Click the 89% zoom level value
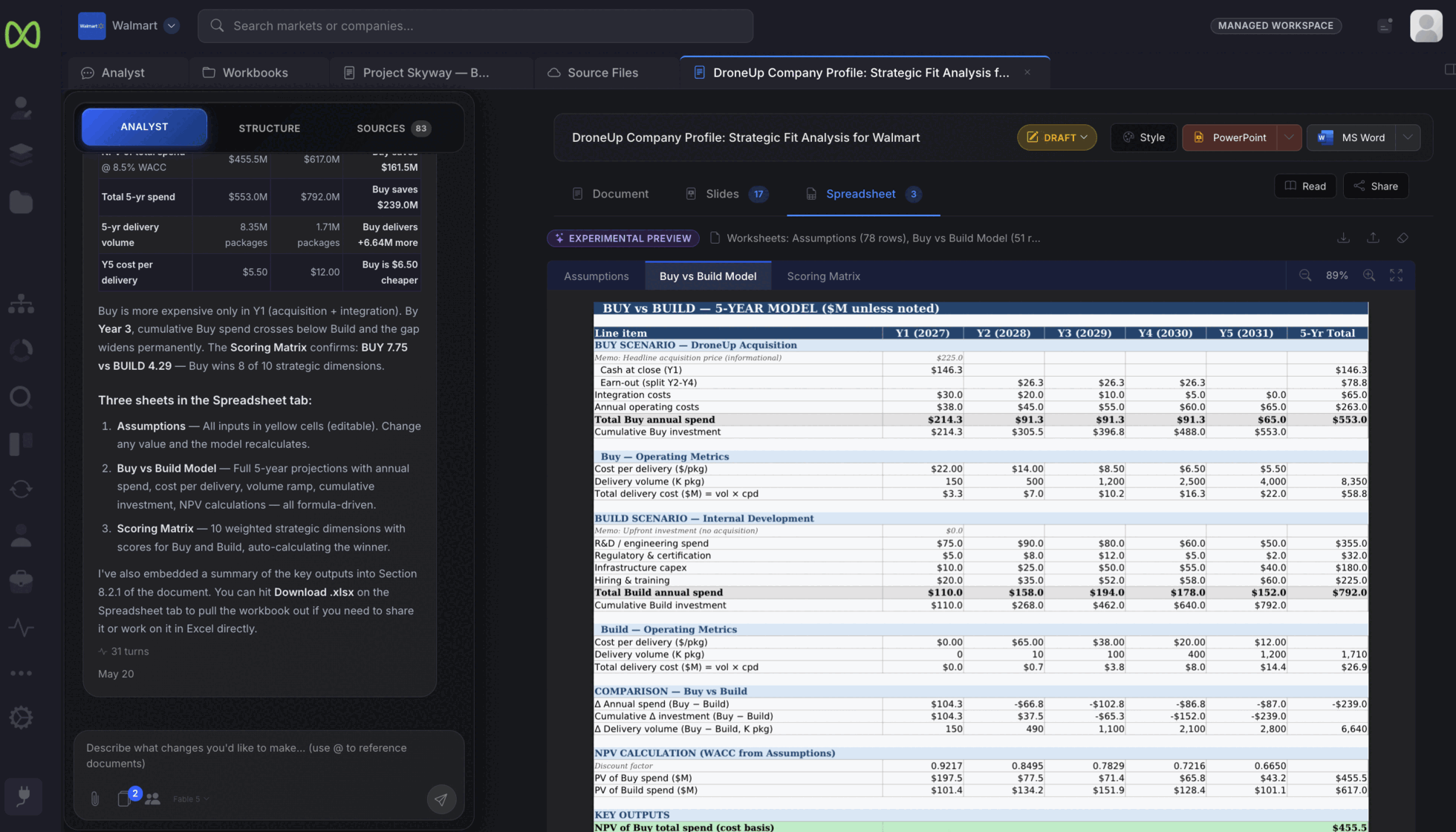 1336,276
